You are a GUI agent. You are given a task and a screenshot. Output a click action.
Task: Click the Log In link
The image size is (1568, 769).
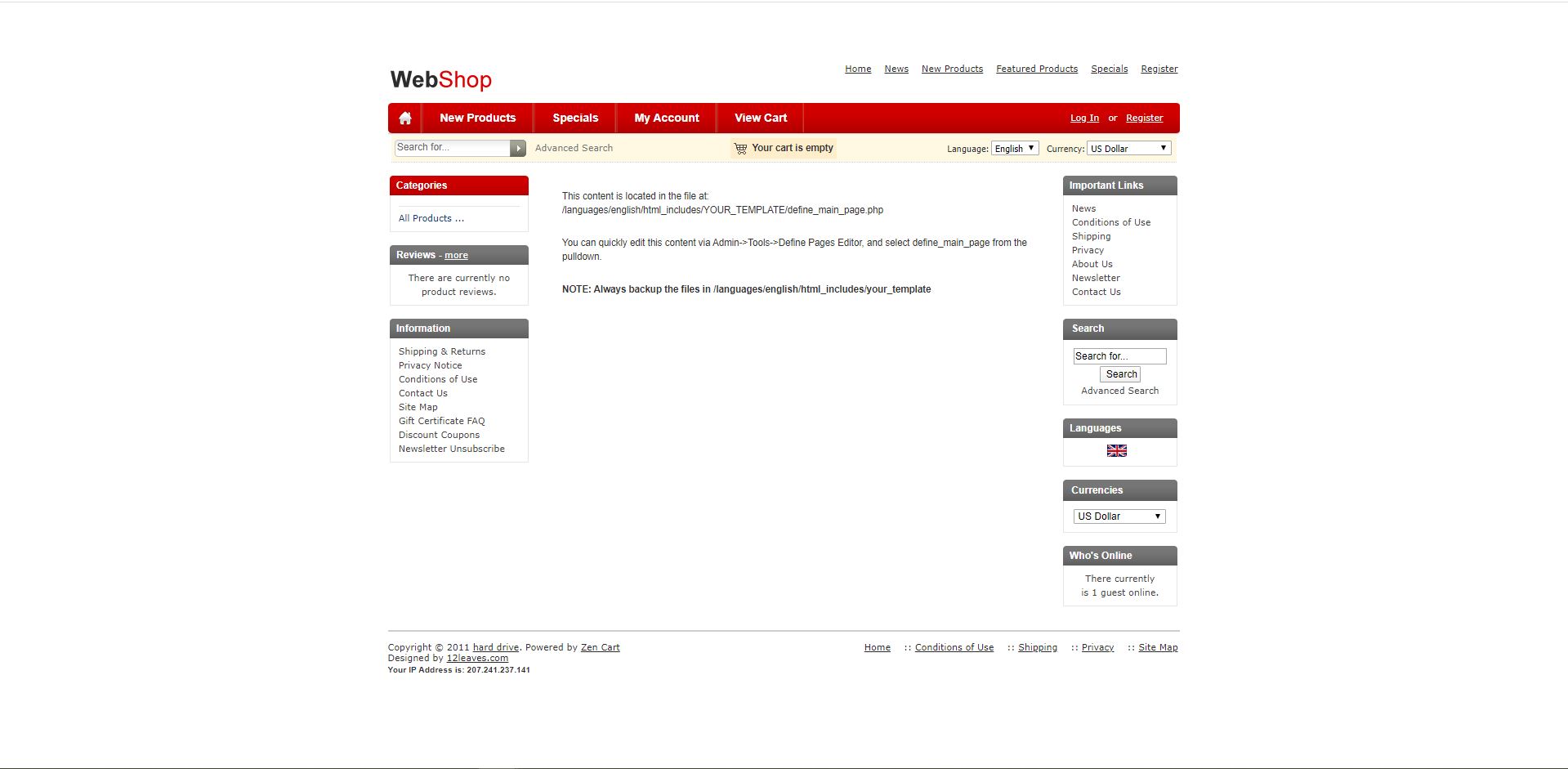pyautogui.click(x=1084, y=118)
